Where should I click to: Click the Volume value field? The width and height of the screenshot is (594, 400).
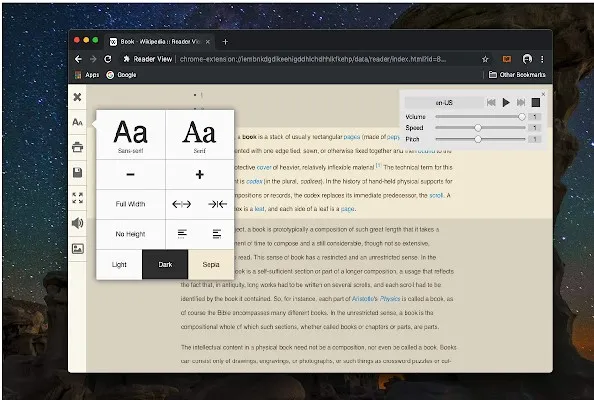click(535, 117)
